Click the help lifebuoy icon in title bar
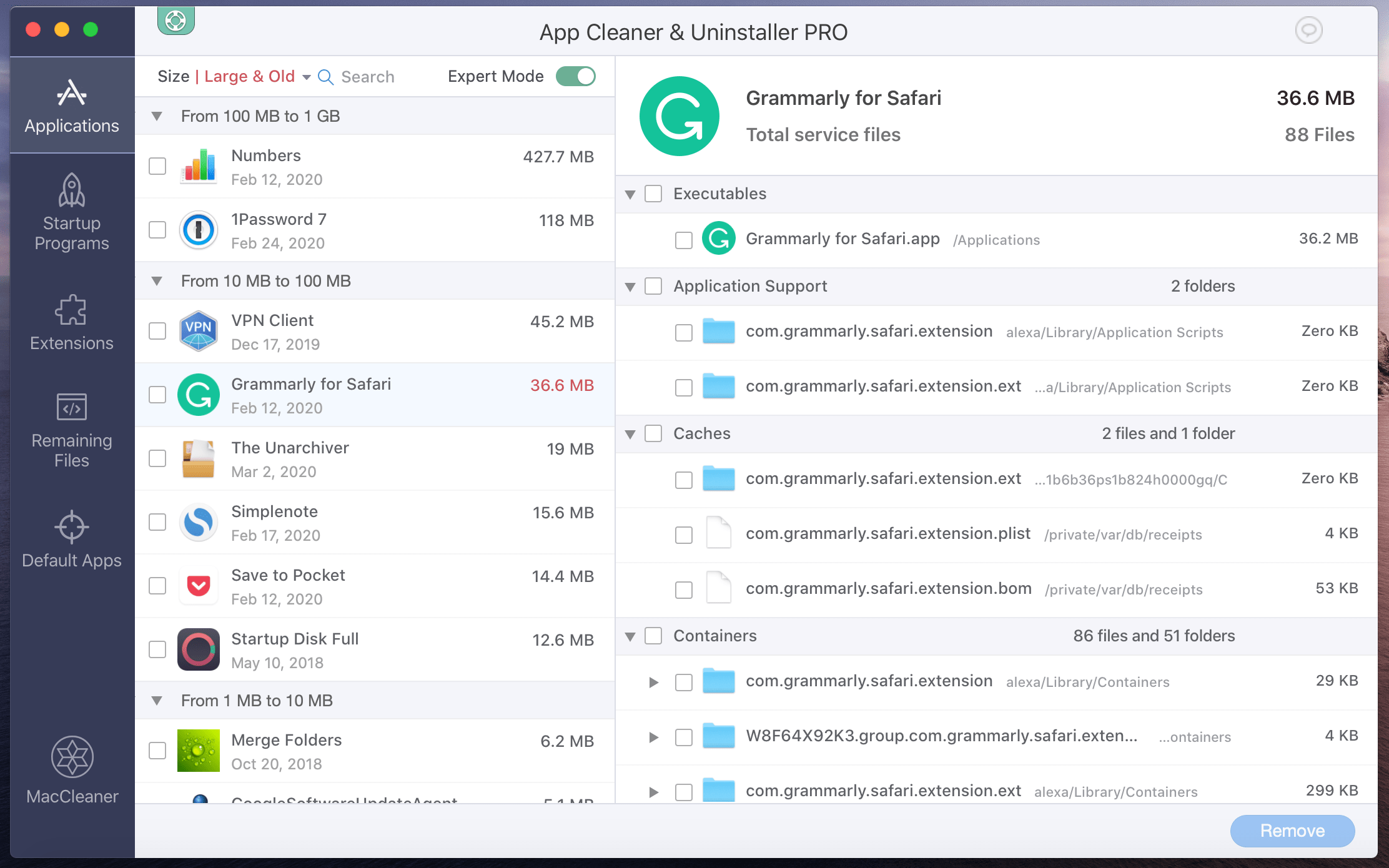Image resolution: width=1389 pixels, height=868 pixels. coord(175,21)
